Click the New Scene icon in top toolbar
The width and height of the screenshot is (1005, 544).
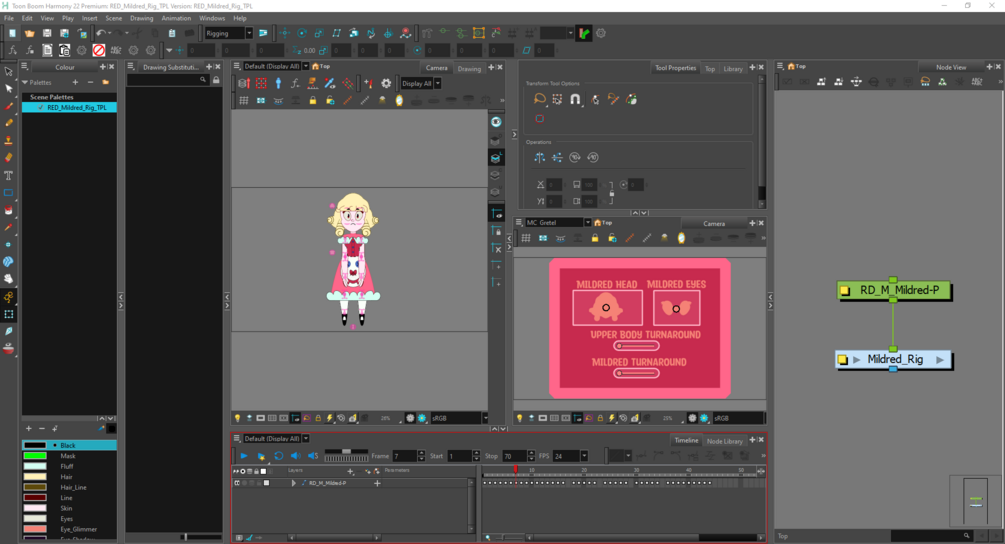point(12,33)
